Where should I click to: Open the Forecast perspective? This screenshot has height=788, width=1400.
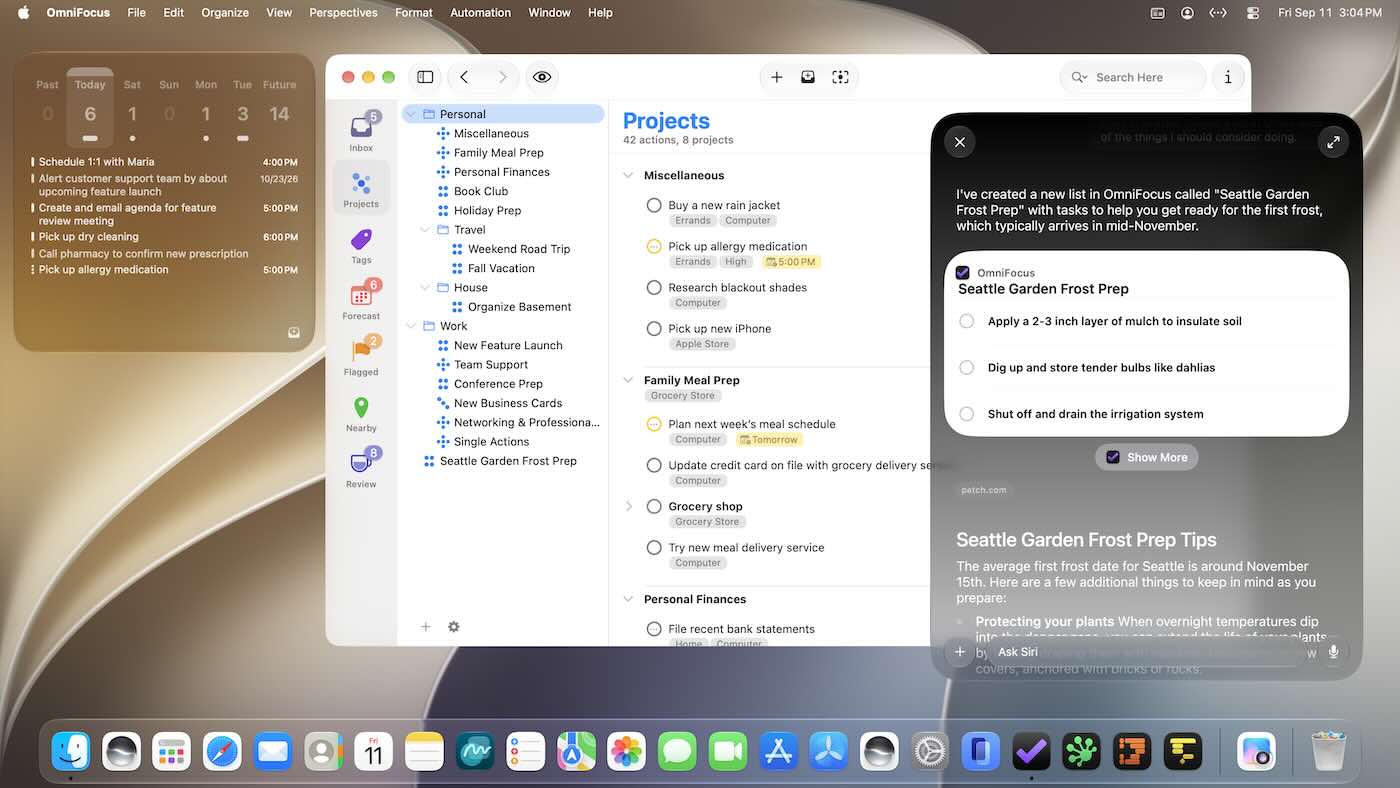[361, 299]
